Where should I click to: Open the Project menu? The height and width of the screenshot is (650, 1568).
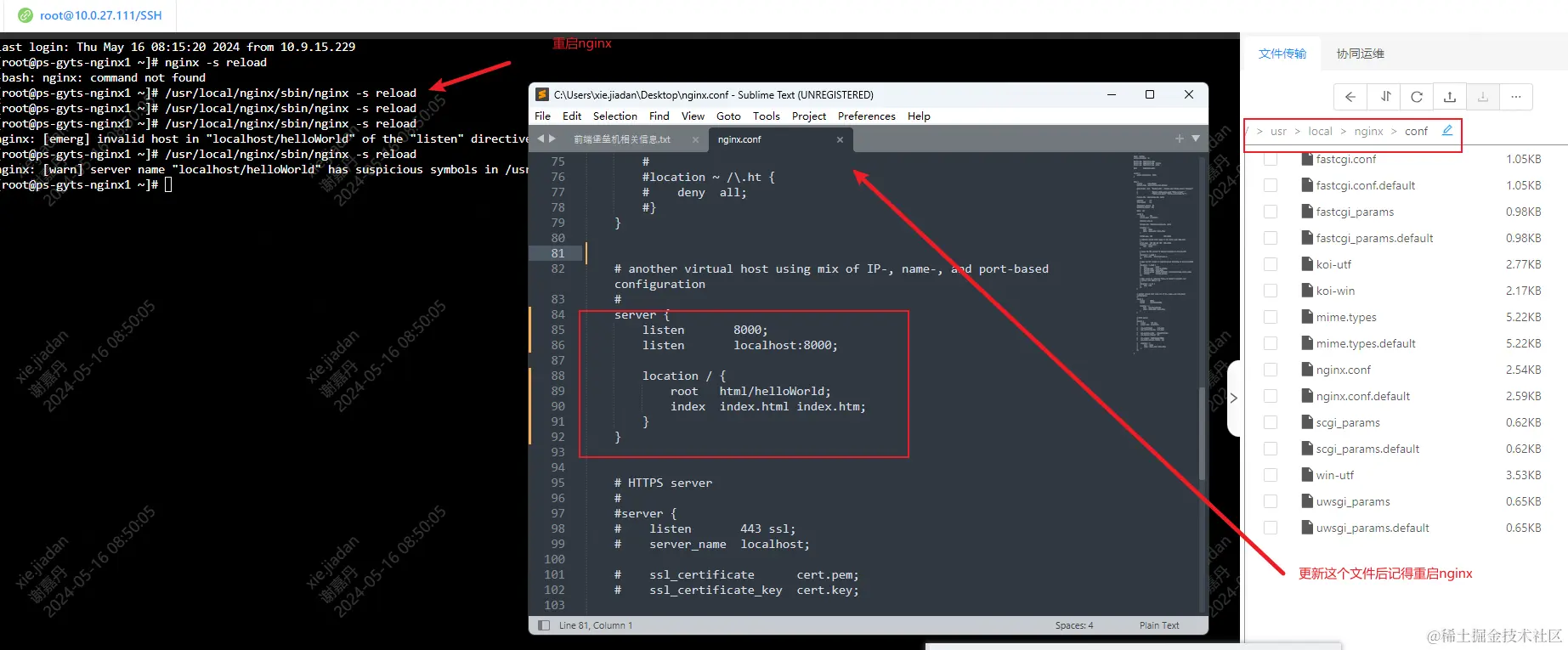[x=809, y=116]
